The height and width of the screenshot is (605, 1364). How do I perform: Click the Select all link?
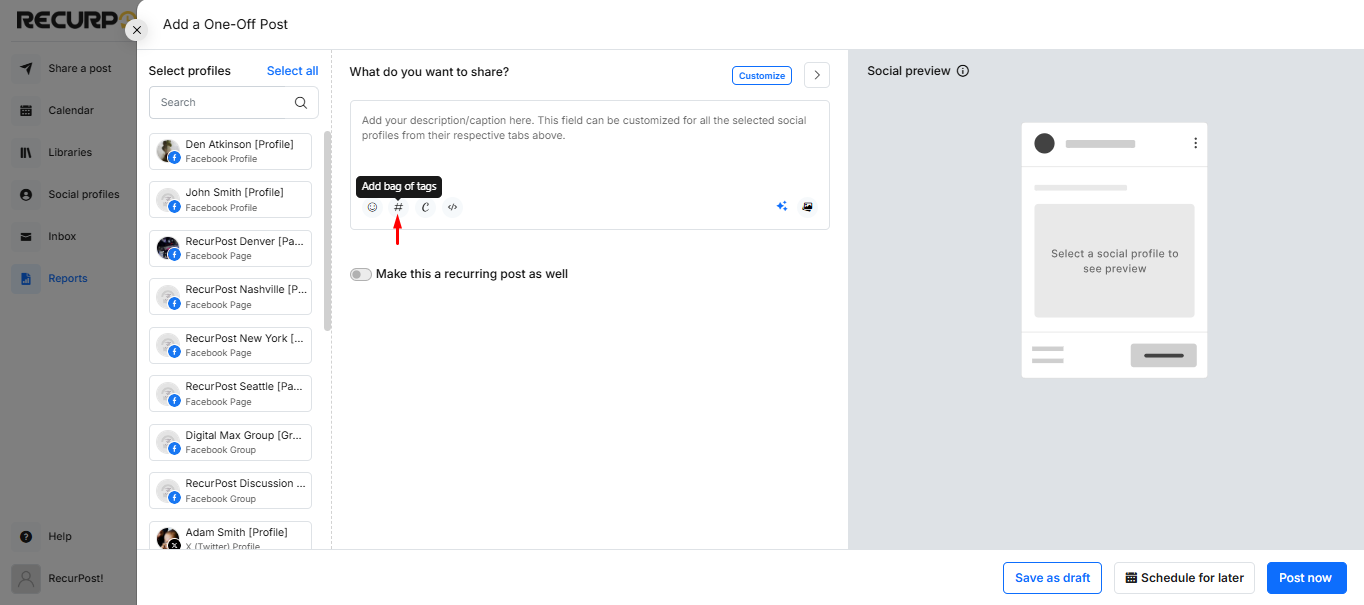click(x=292, y=71)
